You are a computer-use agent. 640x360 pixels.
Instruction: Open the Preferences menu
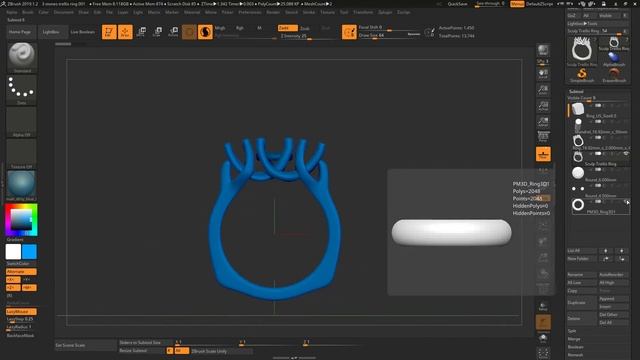click(250, 12)
